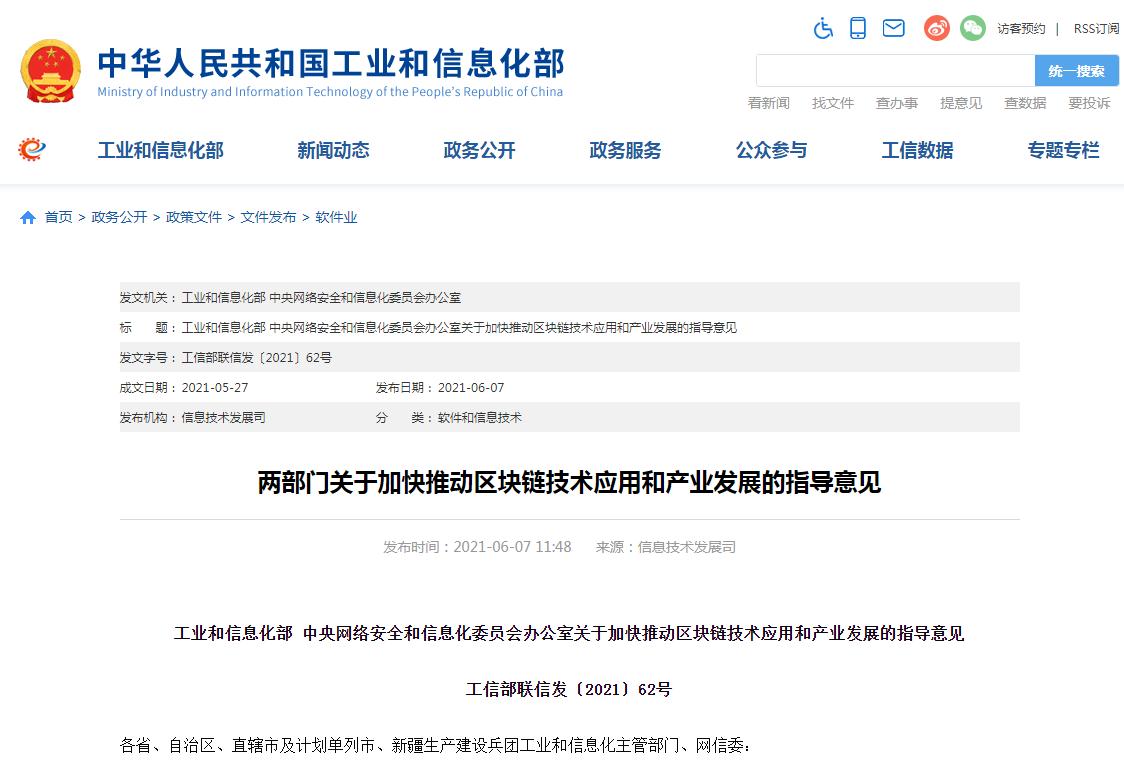Click the national emblem logo
The width and height of the screenshot is (1124, 774).
(x=50, y=71)
